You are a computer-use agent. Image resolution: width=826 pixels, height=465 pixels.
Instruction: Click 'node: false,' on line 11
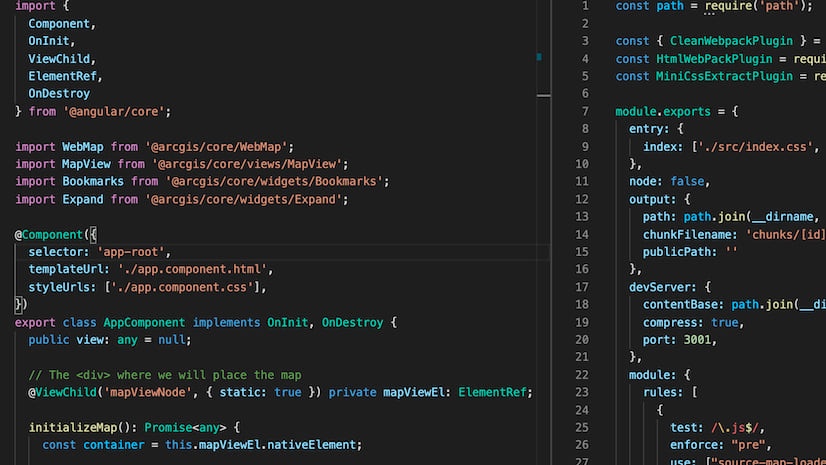coord(670,182)
